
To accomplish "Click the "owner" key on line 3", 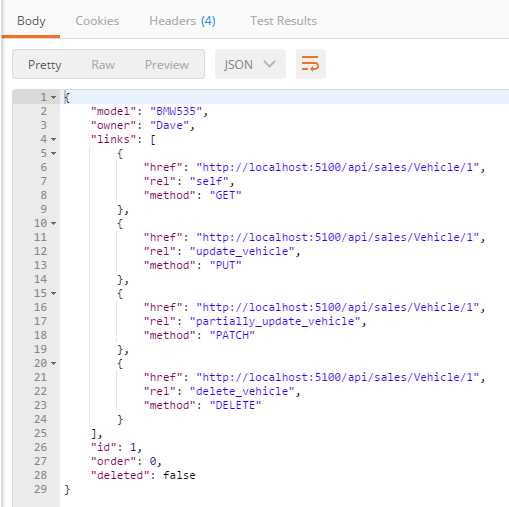I will click(x=113, y=125).
